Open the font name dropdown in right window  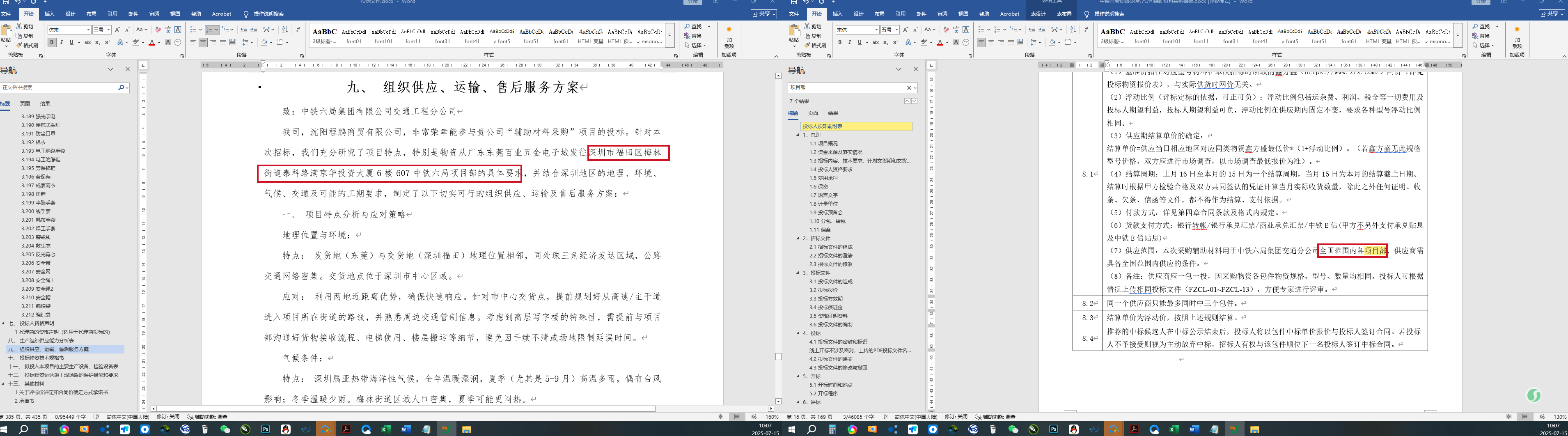coord(876,30)
